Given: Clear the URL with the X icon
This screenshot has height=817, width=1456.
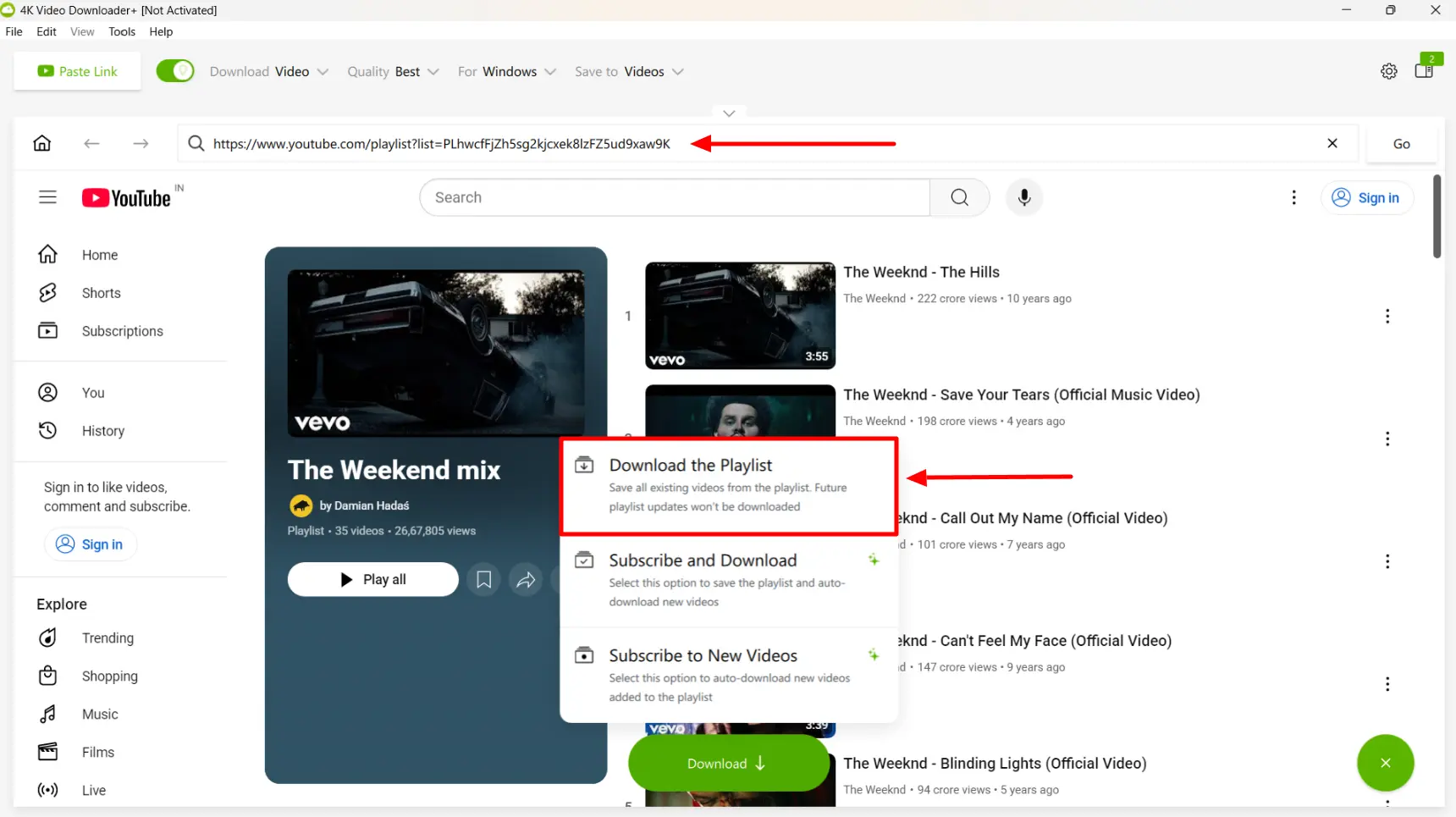Looking at the screenshot, I should click(x=1332, y=143).
